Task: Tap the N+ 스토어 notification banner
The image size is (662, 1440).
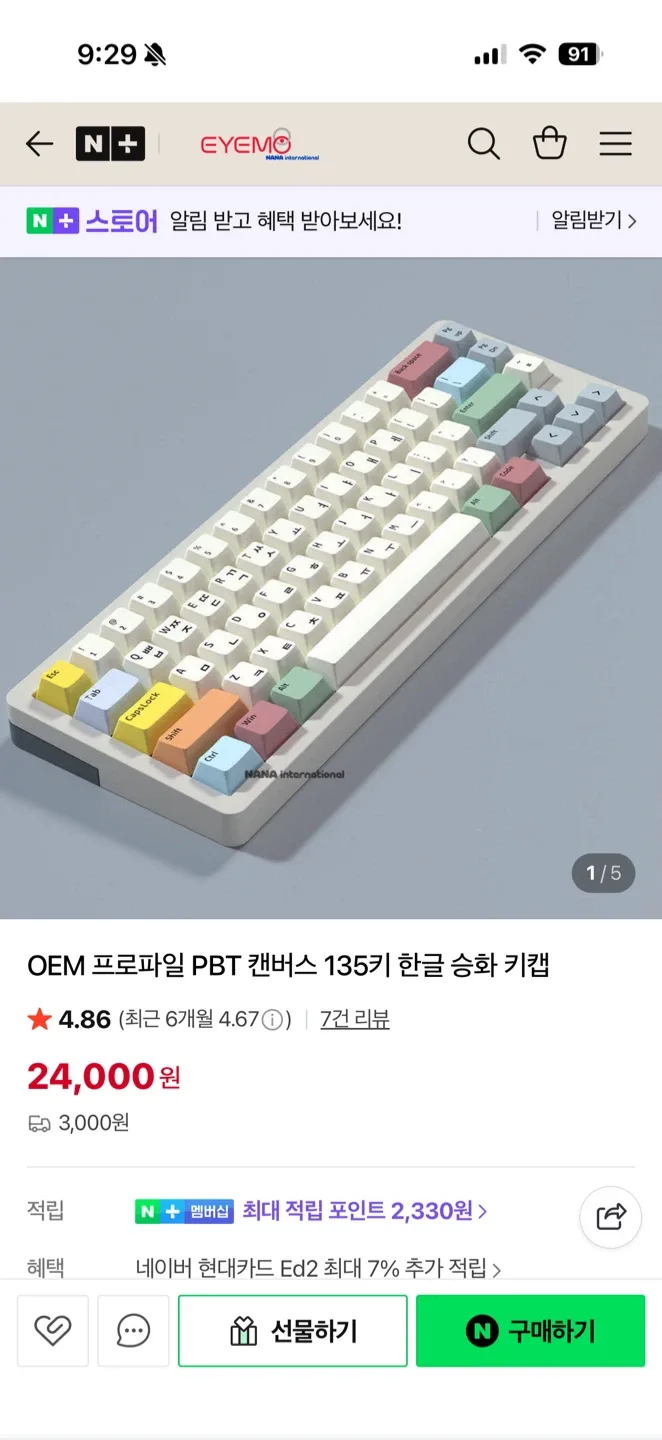Action: click(x=331, y=221)
